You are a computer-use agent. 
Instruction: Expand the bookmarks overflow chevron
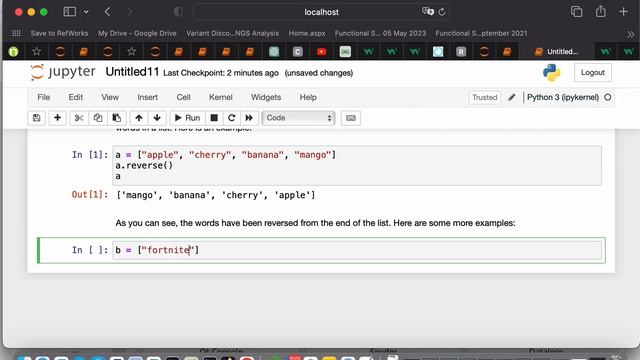pos(631,34)
